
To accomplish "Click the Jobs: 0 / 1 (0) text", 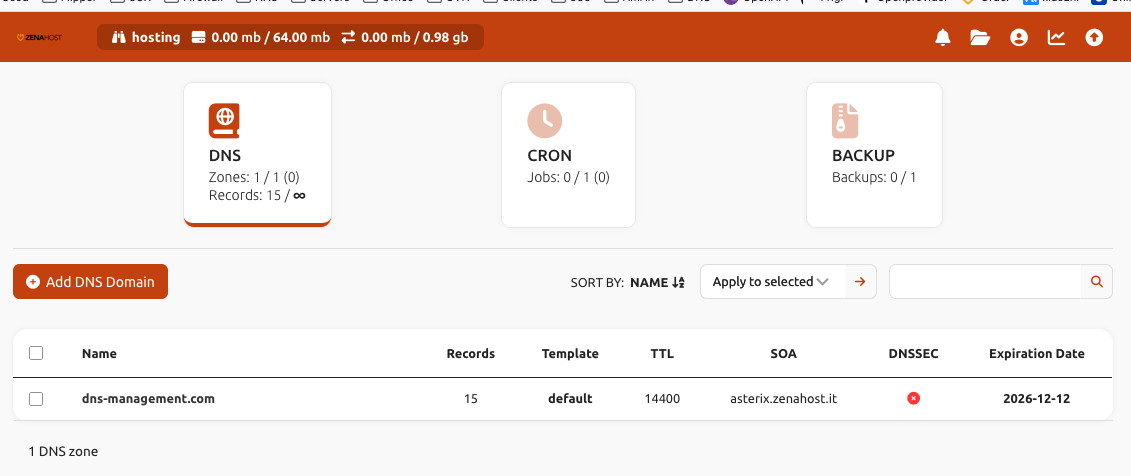I will (568, 177).
